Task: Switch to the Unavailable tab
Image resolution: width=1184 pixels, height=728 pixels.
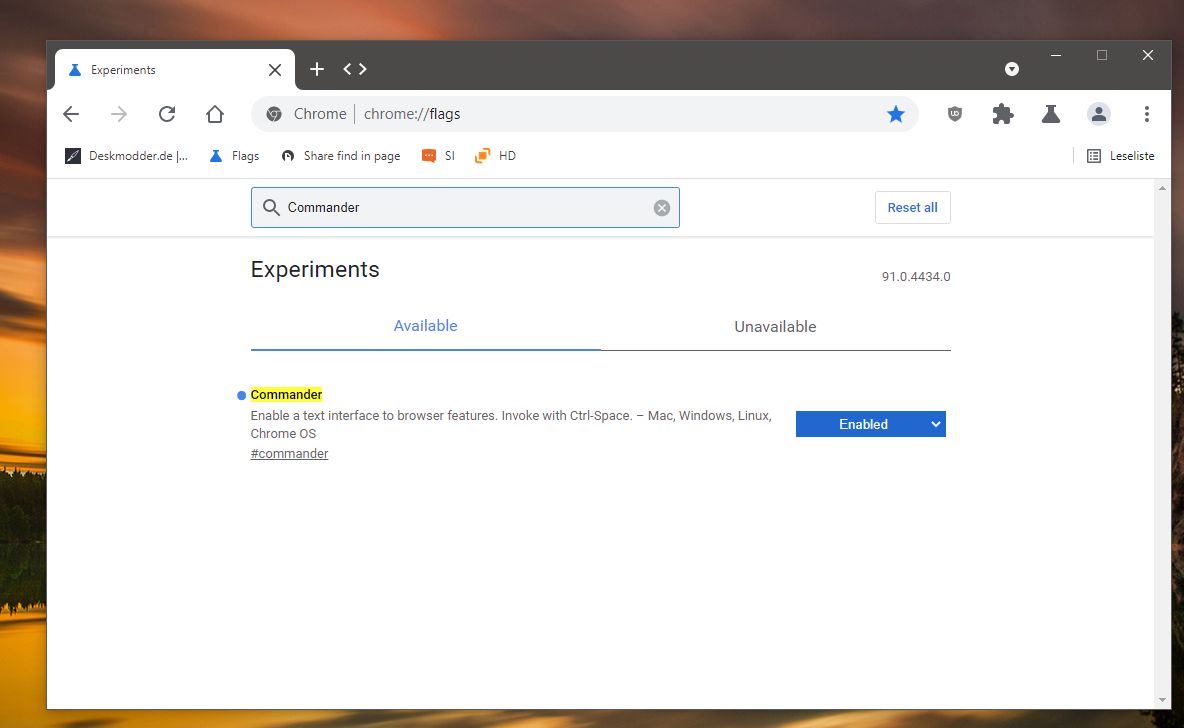Action: (775, 326)
